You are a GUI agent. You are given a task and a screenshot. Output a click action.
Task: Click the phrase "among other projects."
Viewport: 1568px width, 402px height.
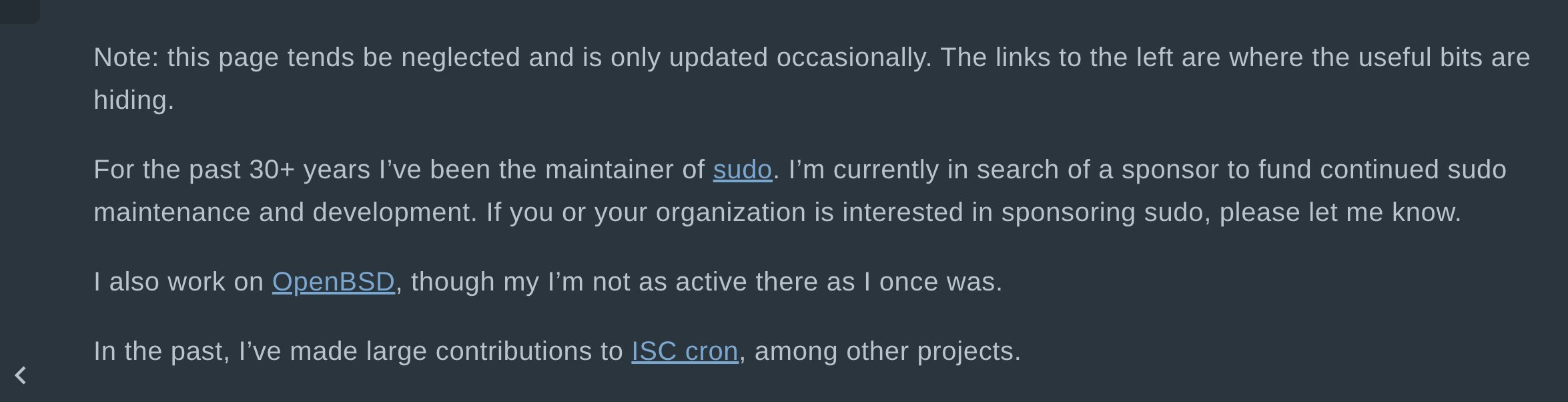point(887,351)
